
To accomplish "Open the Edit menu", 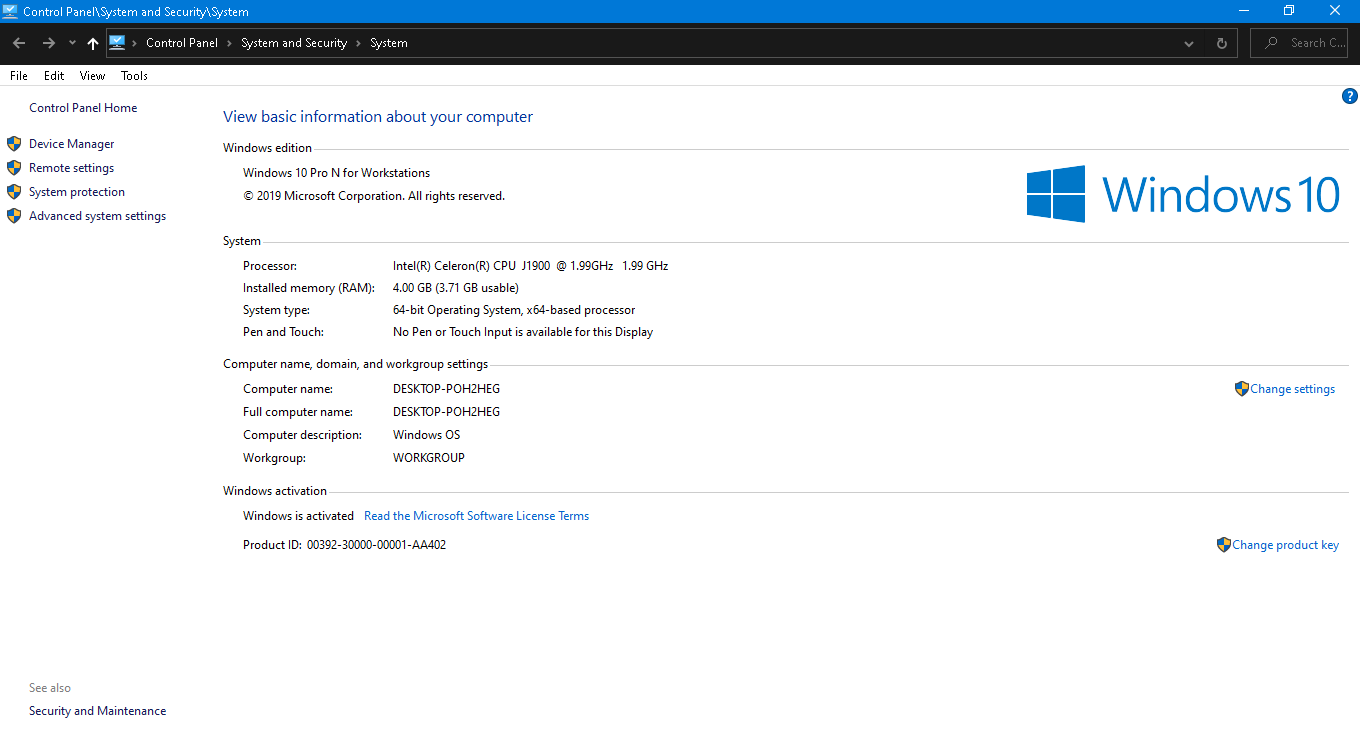I will pyautogui.click(x=54, y=76).
